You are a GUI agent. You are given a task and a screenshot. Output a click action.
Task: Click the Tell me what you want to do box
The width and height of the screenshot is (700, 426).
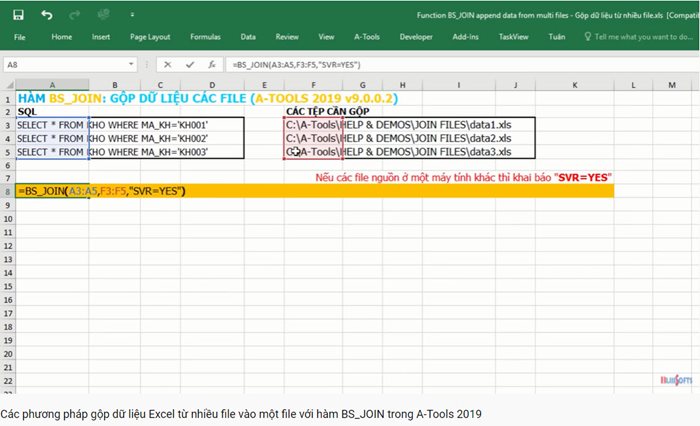coord(639,37)
